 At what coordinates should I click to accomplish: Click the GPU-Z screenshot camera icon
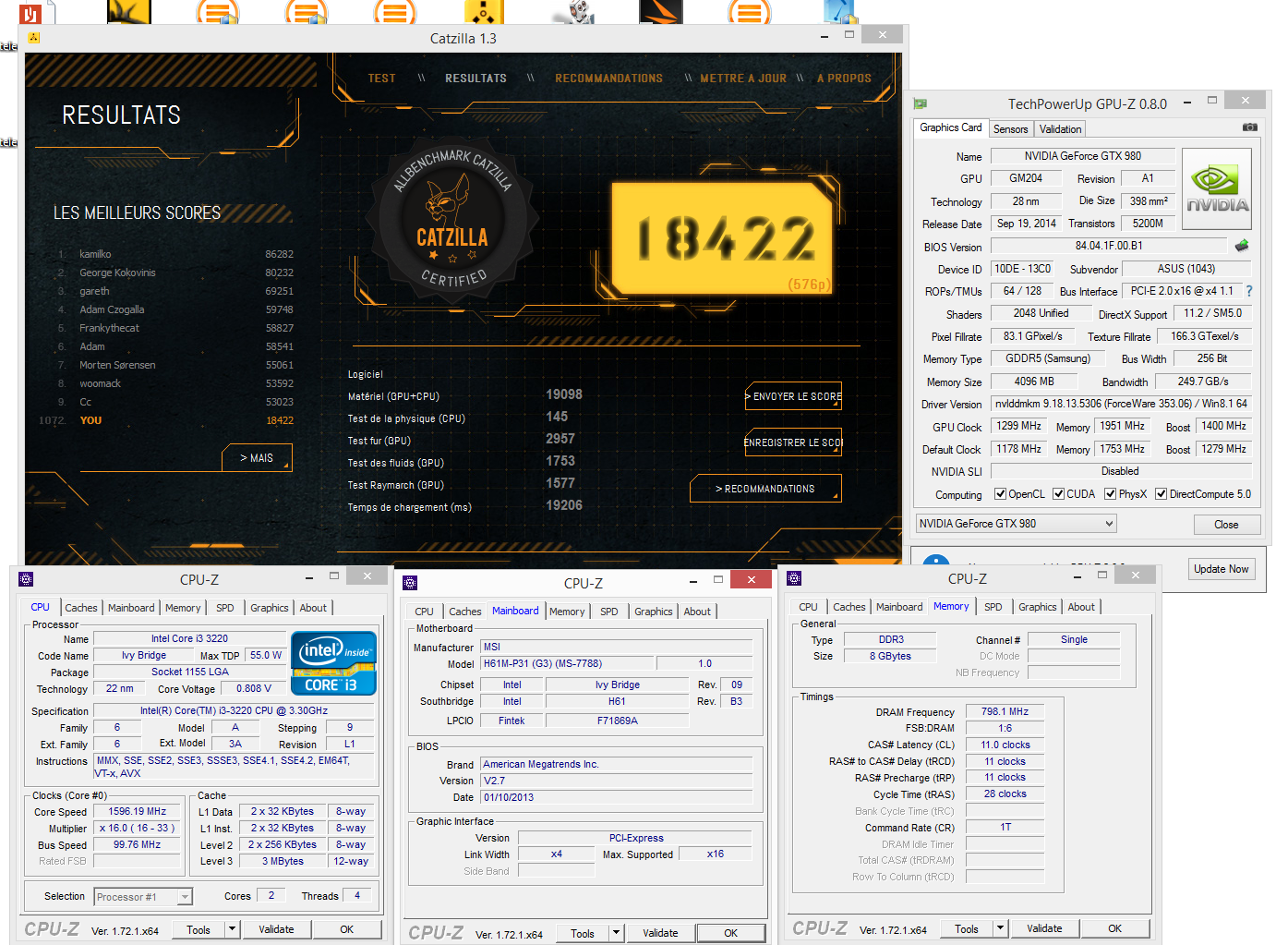point(1249,127)
